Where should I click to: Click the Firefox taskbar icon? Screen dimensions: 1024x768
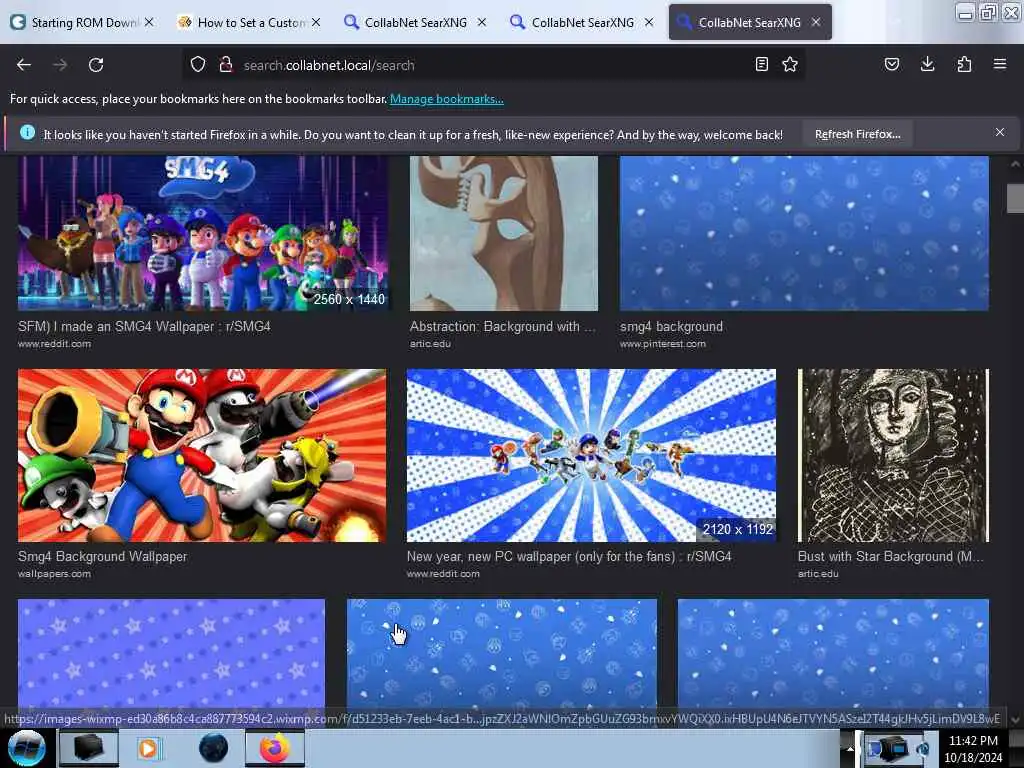[x=275, y=748]
